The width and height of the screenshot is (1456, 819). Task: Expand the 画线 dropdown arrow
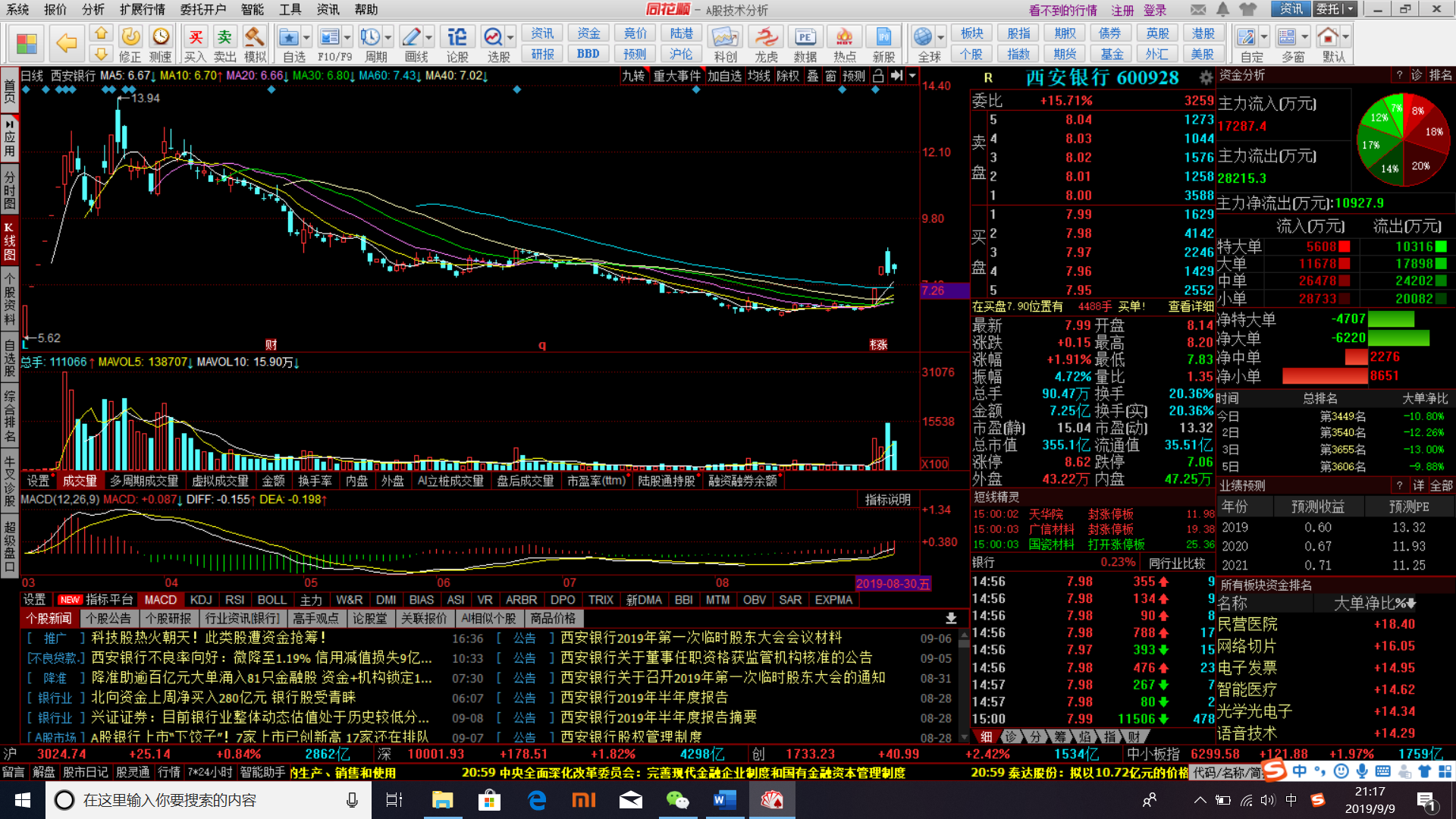click(x=429, y=37)
